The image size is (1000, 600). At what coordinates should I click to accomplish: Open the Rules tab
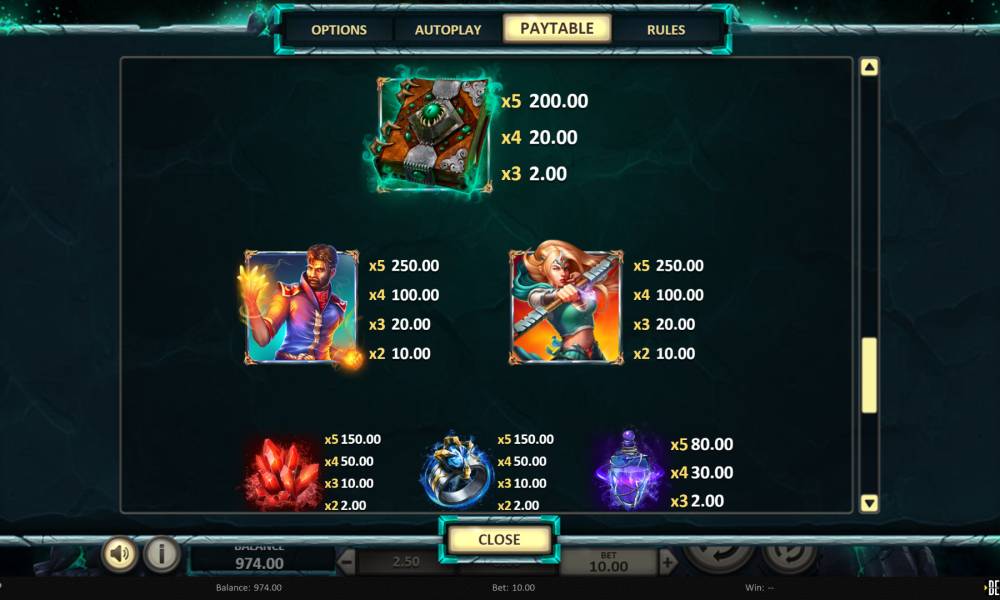[666, 29]
